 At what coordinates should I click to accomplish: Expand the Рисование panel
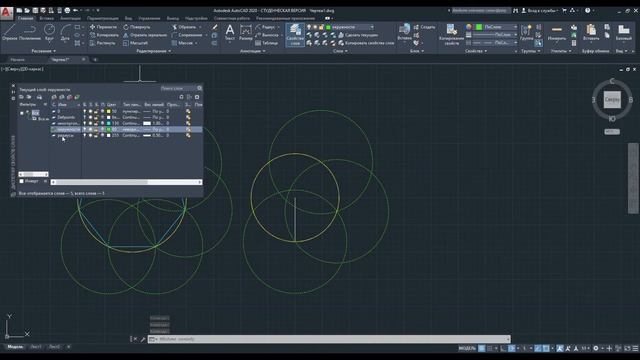click(44, 51)
